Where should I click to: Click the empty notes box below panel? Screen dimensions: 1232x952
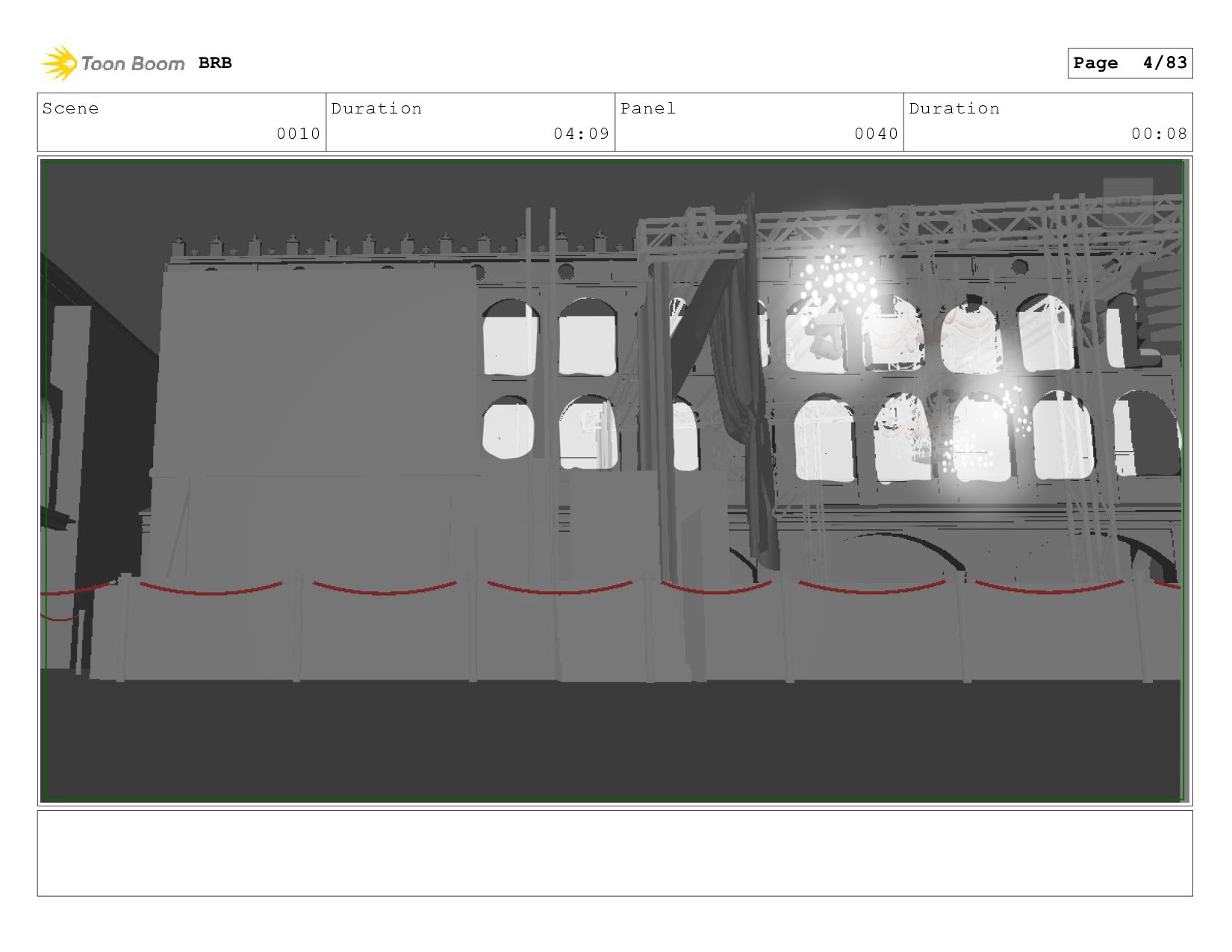[615, 853]
